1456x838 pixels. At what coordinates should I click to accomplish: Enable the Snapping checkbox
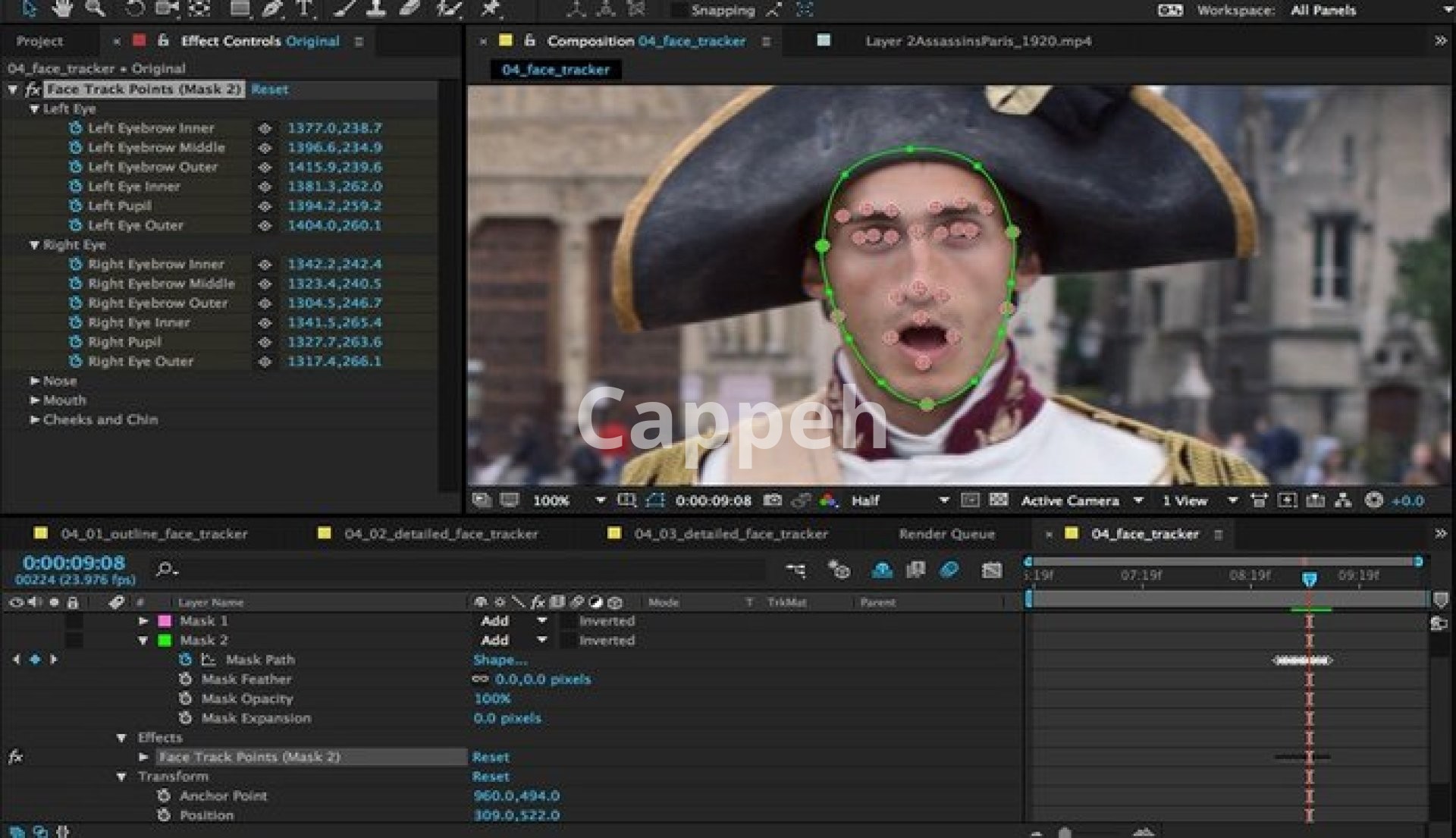coord(679,11)
